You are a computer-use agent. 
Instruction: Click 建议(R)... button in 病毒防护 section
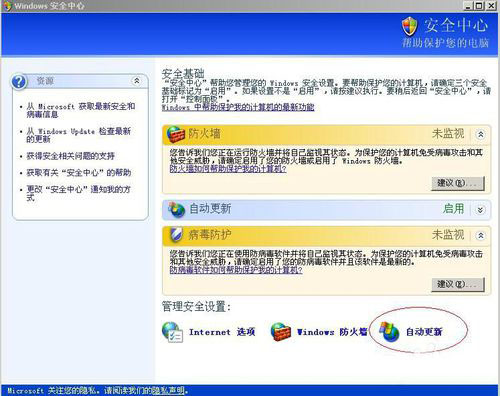coord(458,285)
